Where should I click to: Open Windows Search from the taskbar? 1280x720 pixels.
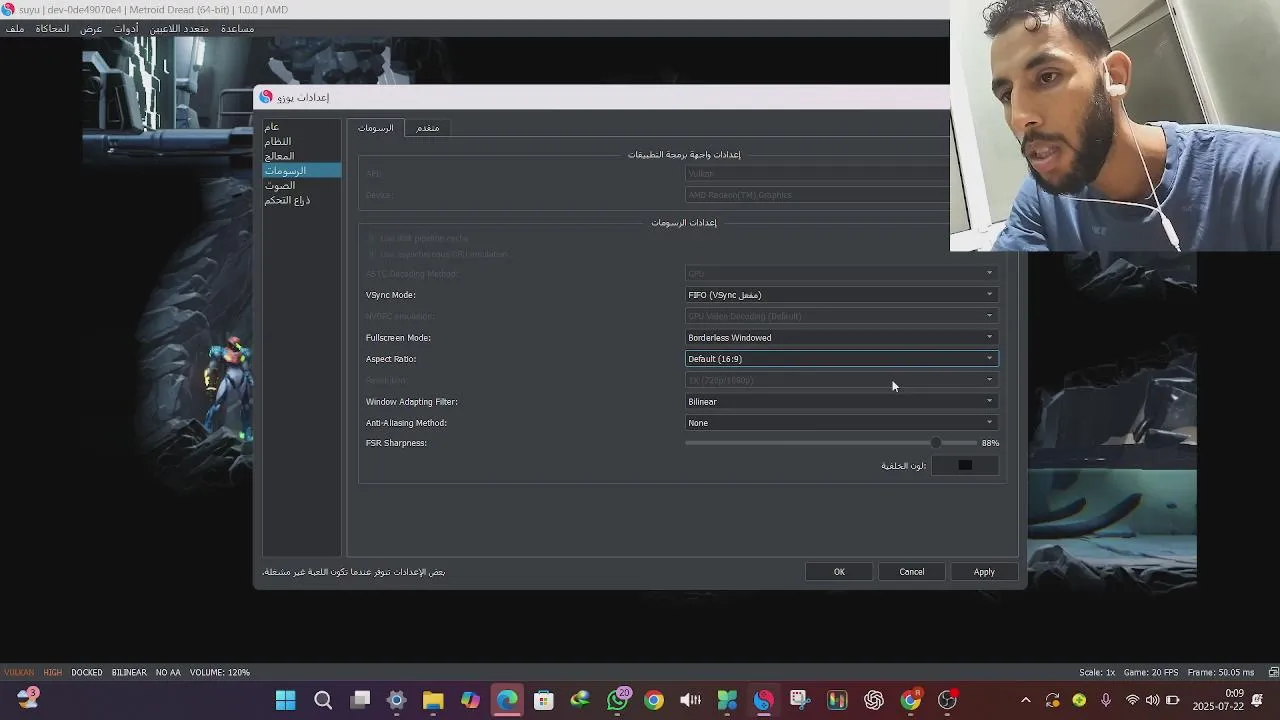click(323, 700)
